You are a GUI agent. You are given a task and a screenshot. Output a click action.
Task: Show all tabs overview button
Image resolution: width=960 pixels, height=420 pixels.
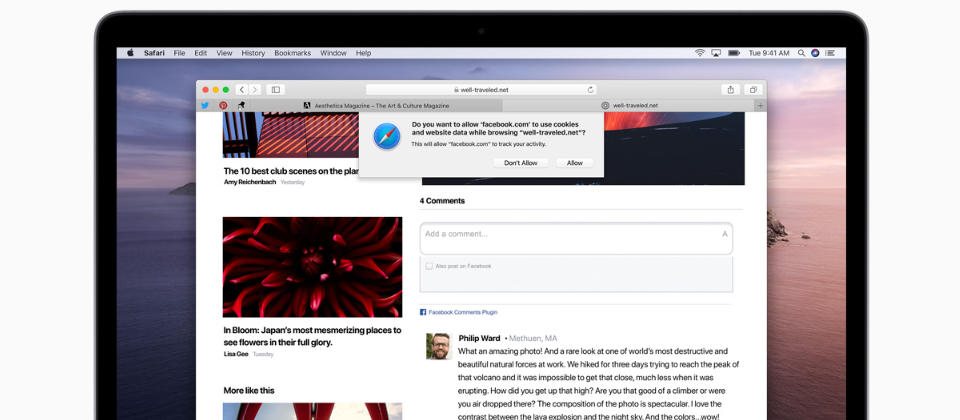tap(753, 90)
